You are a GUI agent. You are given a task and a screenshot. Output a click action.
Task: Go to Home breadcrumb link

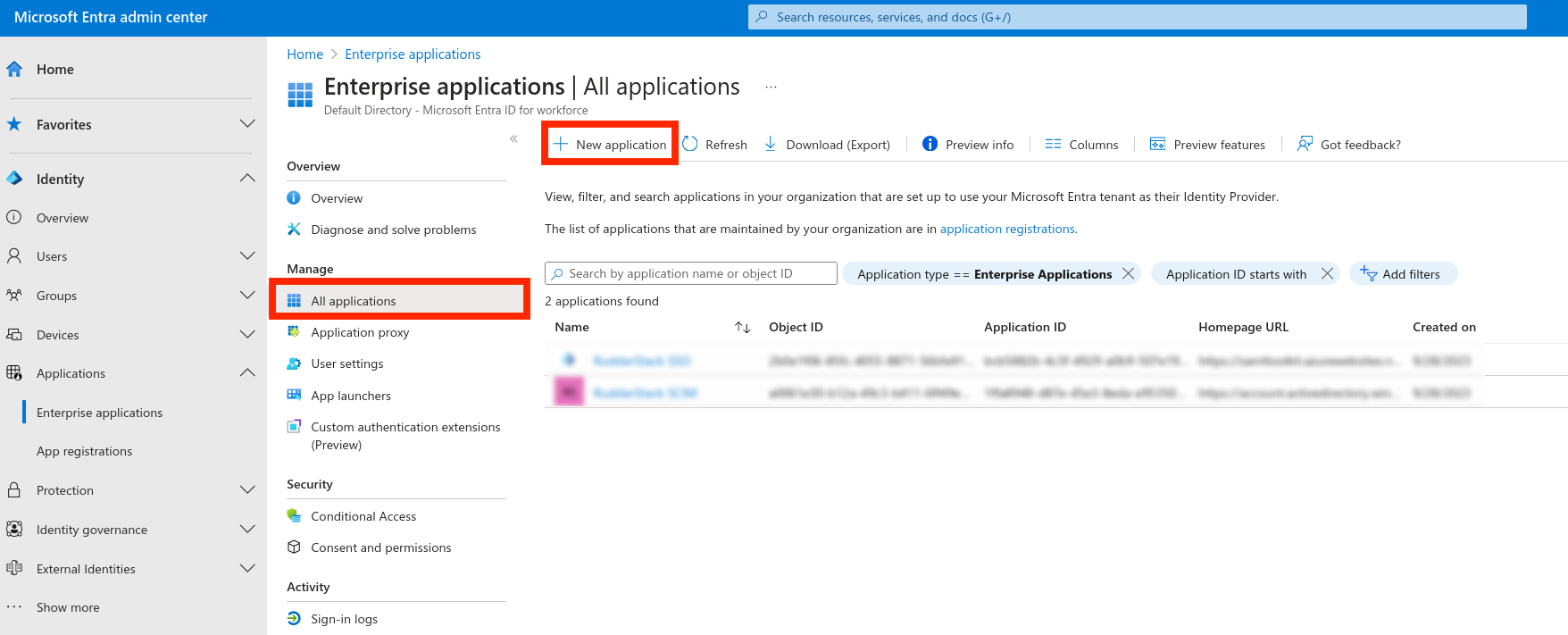[x=304, y=54]
